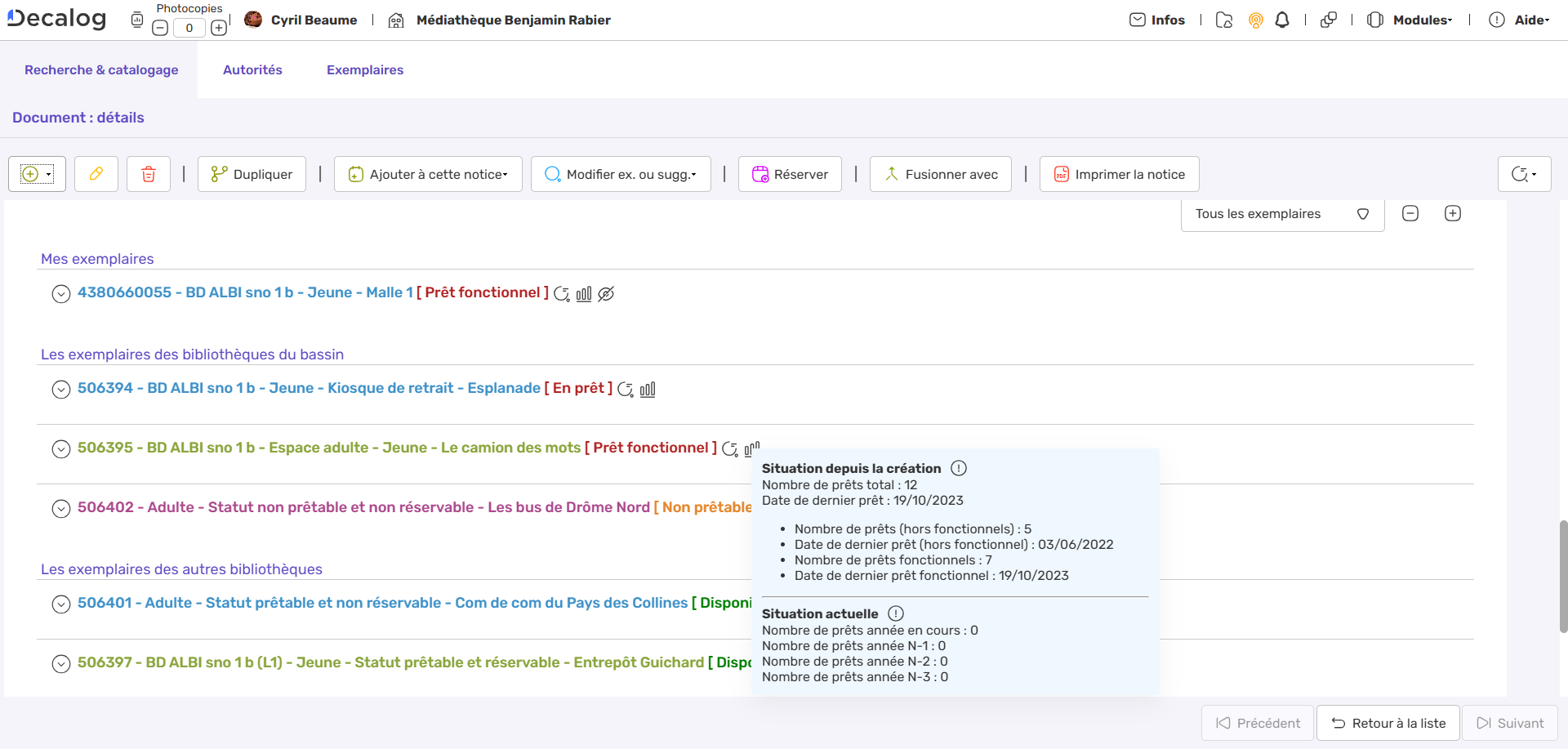This screenshot has width=1568, height=749.
Task: Open the Tous les exemplaires filter dropdown
Action: click(1282, 214)
